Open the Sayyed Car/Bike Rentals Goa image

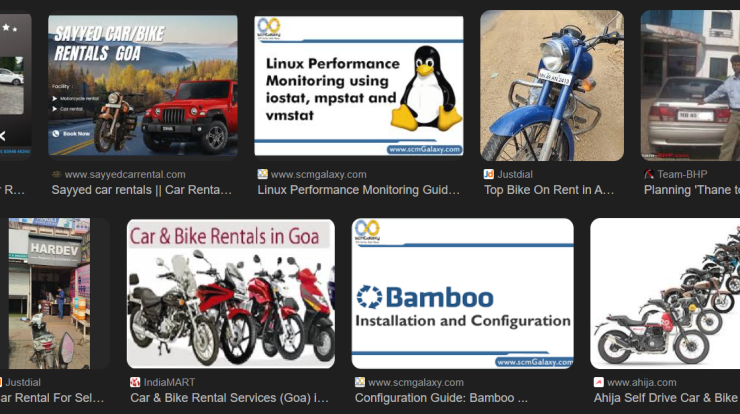[143, 85]
